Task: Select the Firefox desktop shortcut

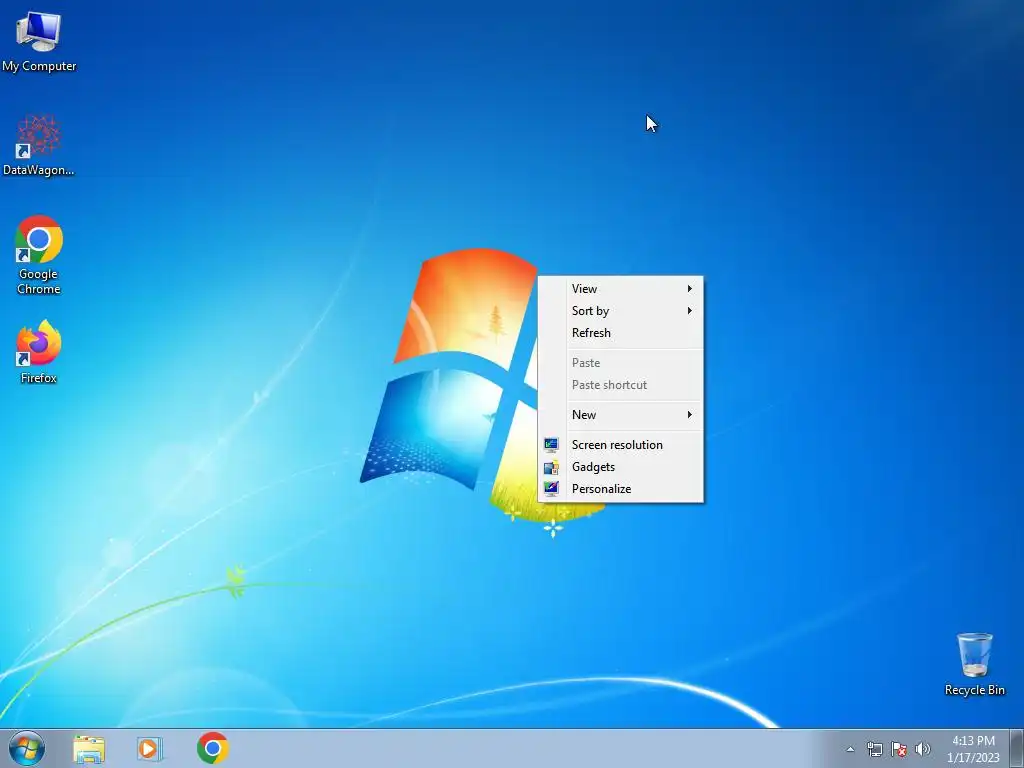Action: (39, 351)
